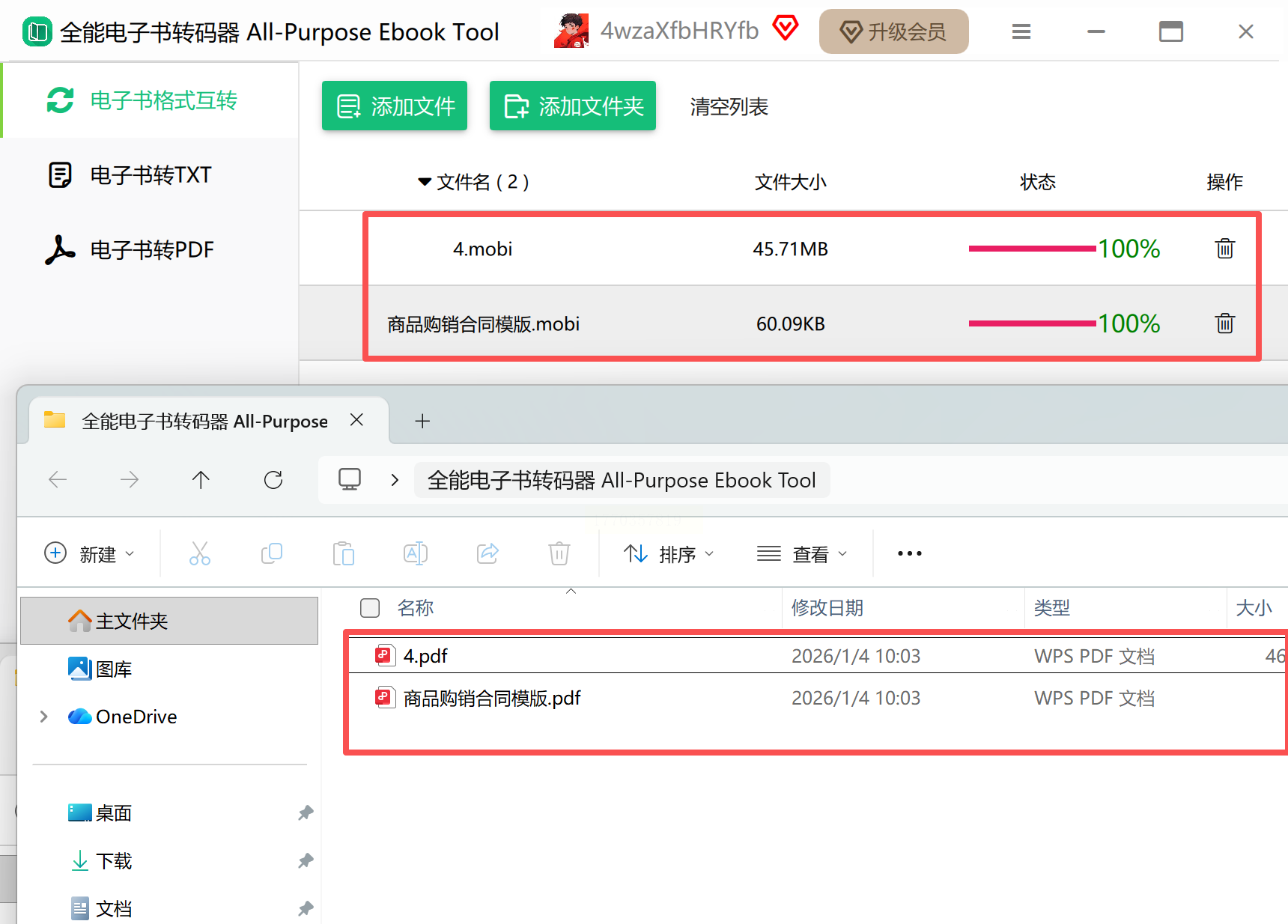The image size is (1288, 924).
Task: Select the 商品购销合同模版.mobi file name
Action: [x=484, y=324]
